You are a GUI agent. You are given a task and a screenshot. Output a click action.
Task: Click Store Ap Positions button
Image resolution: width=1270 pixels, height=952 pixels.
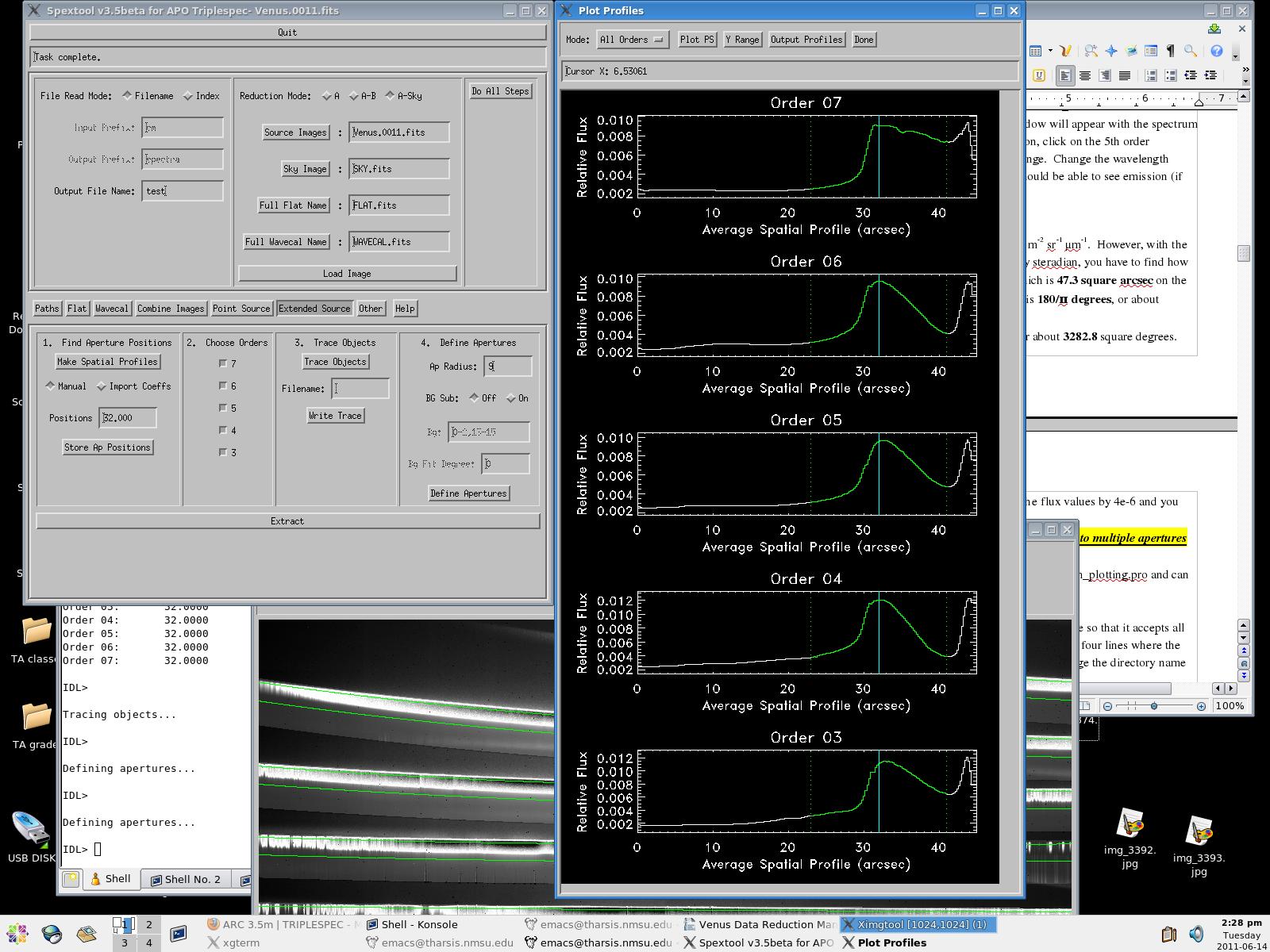tap(107, 447)
